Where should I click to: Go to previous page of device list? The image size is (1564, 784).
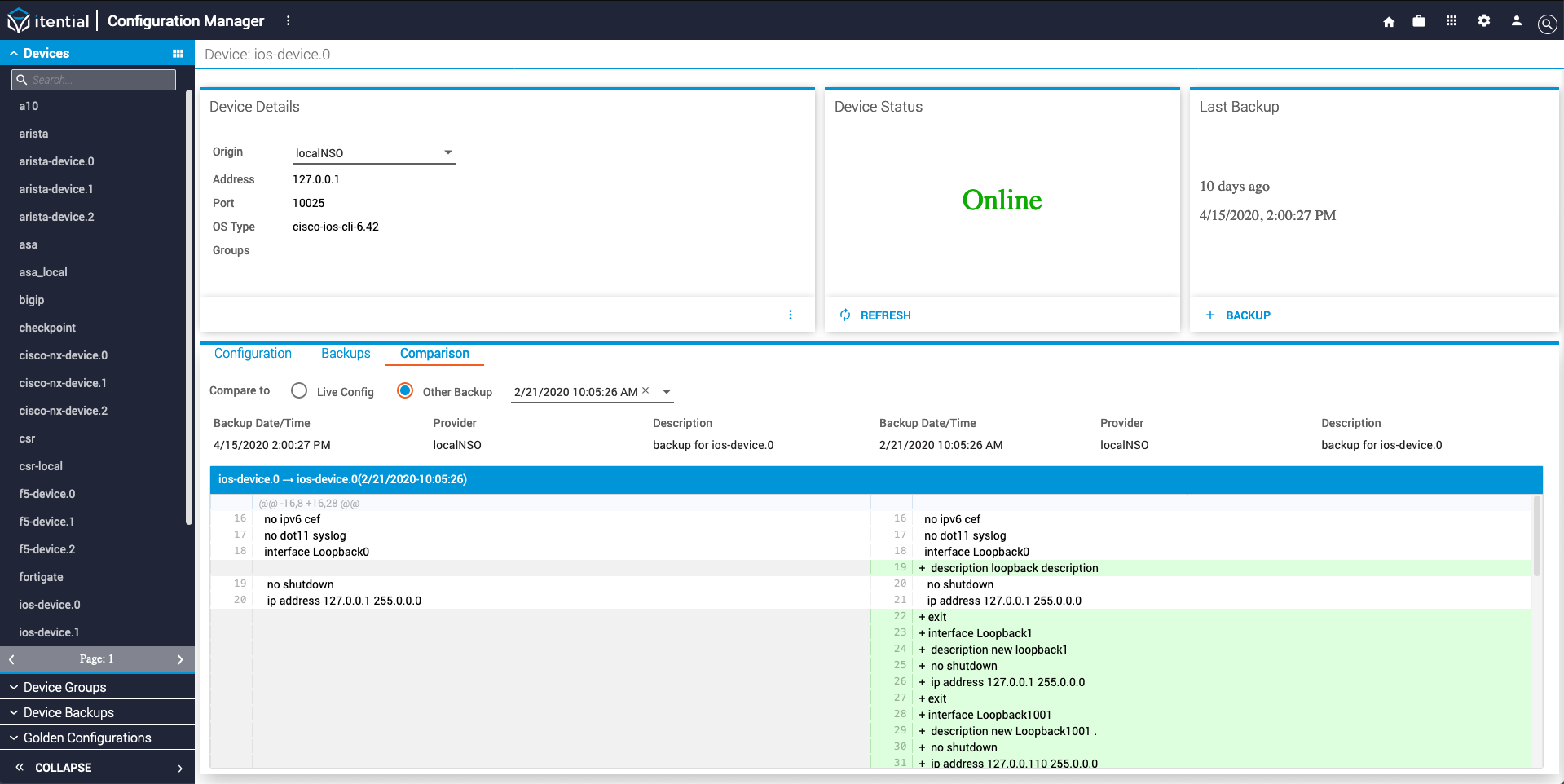12,659
